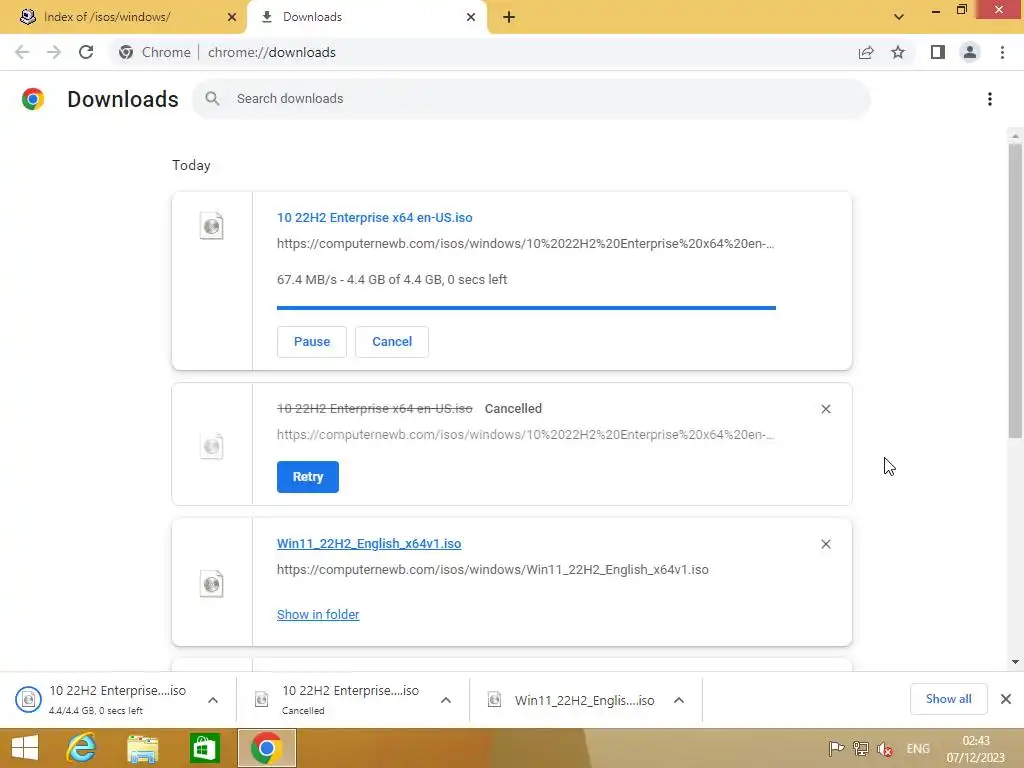Viewport: 1024px width, 768px height.
Task: Open File Explorer from taskbar
Action: [x=142, y=748]
